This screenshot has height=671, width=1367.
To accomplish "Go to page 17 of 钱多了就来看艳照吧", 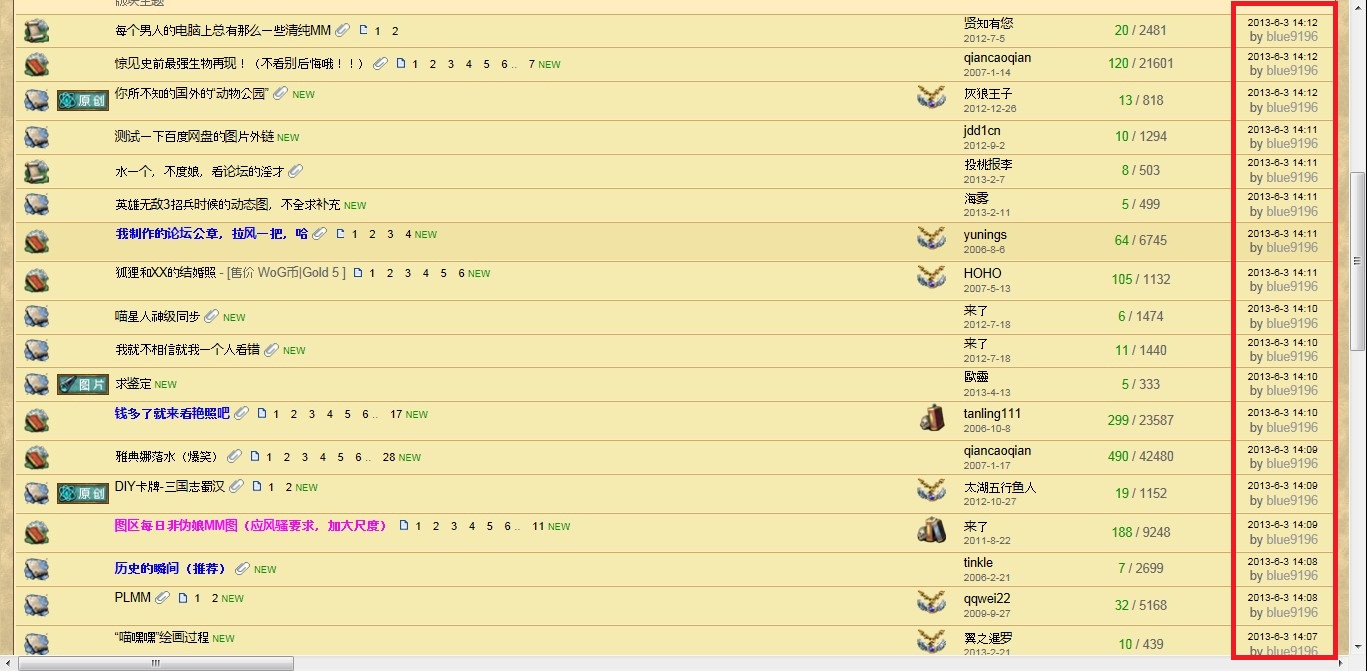I will [396, 414].
